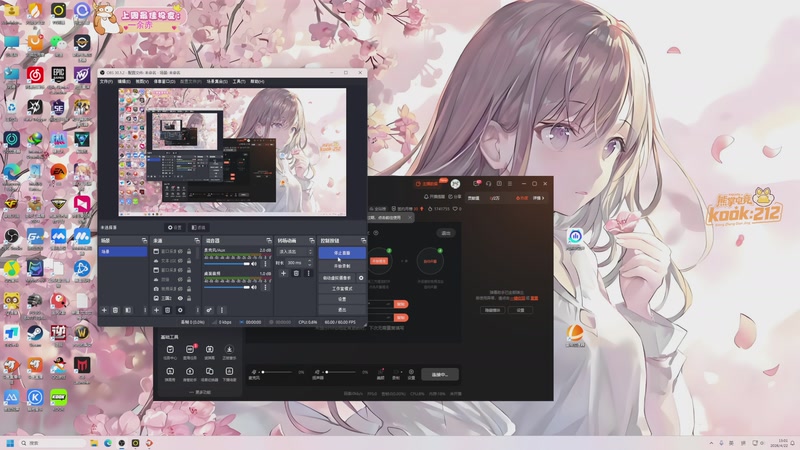Click Stop Streaming button
This screenshot has width=800, height=450.
(342, 253)
